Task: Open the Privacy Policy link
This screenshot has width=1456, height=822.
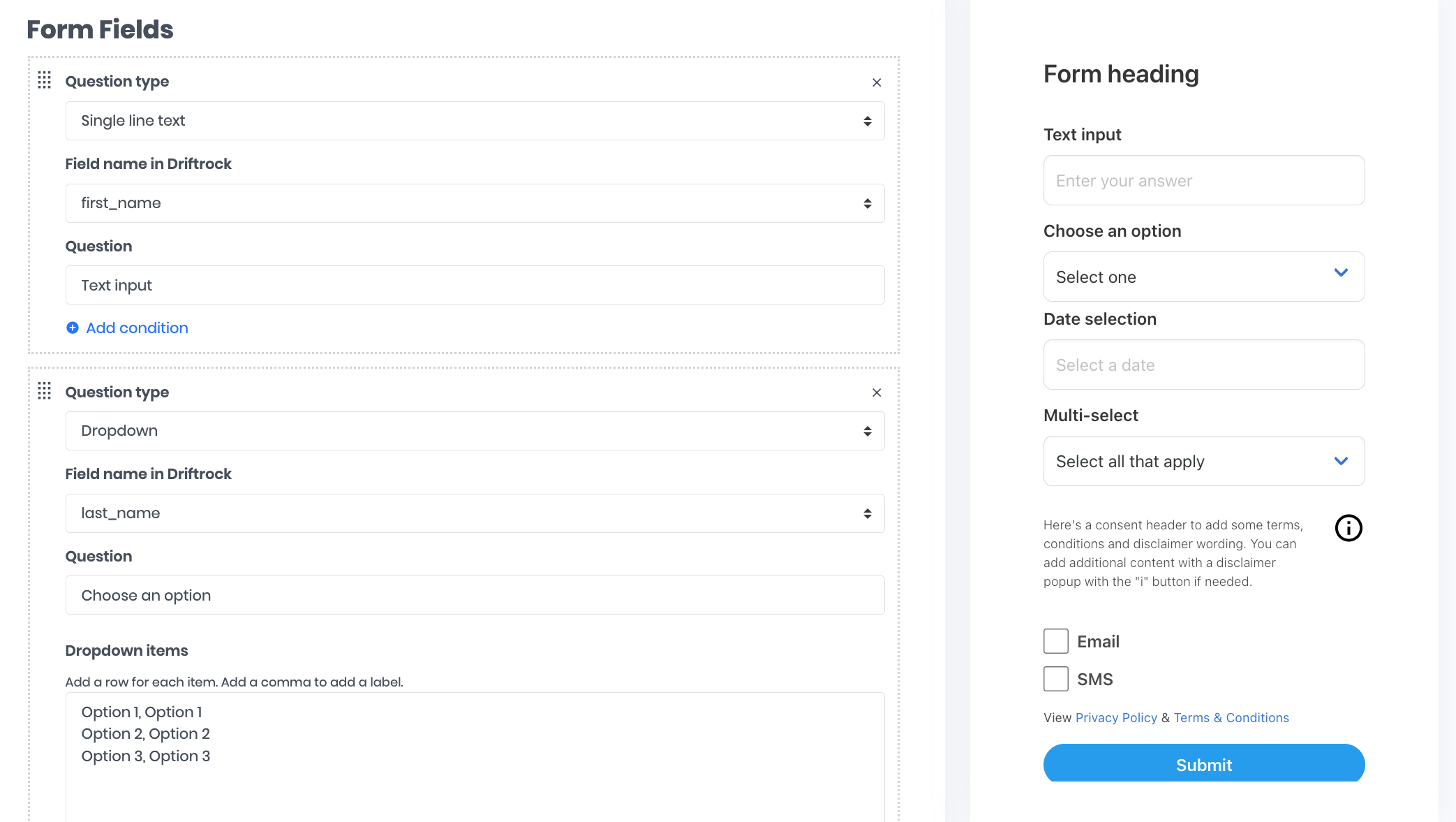Action: coord(1116,717)
